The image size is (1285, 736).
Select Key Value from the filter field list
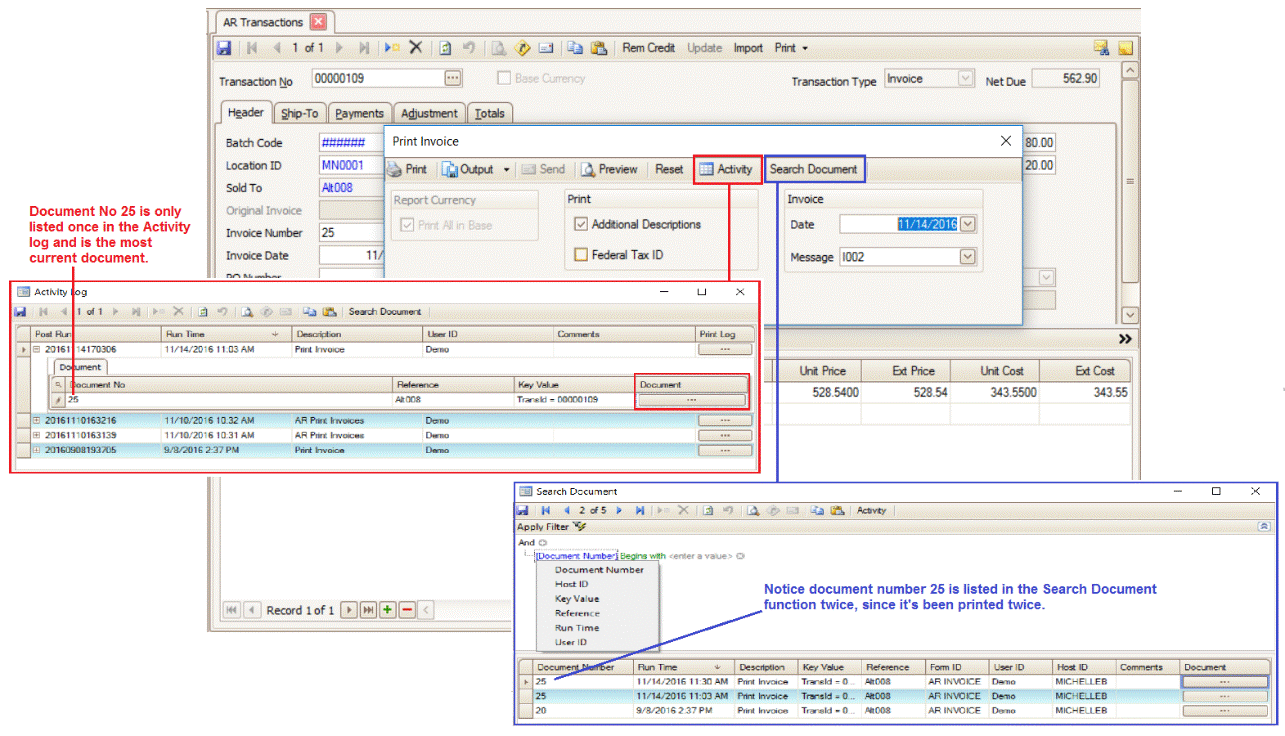(577, 599)
